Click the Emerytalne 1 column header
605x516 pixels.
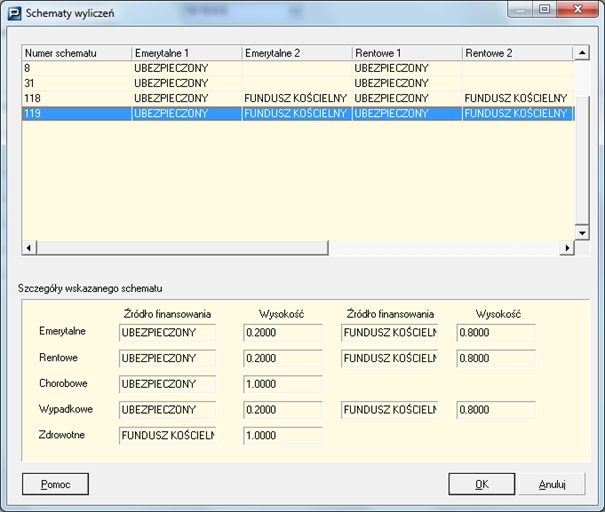pos(186,52)
